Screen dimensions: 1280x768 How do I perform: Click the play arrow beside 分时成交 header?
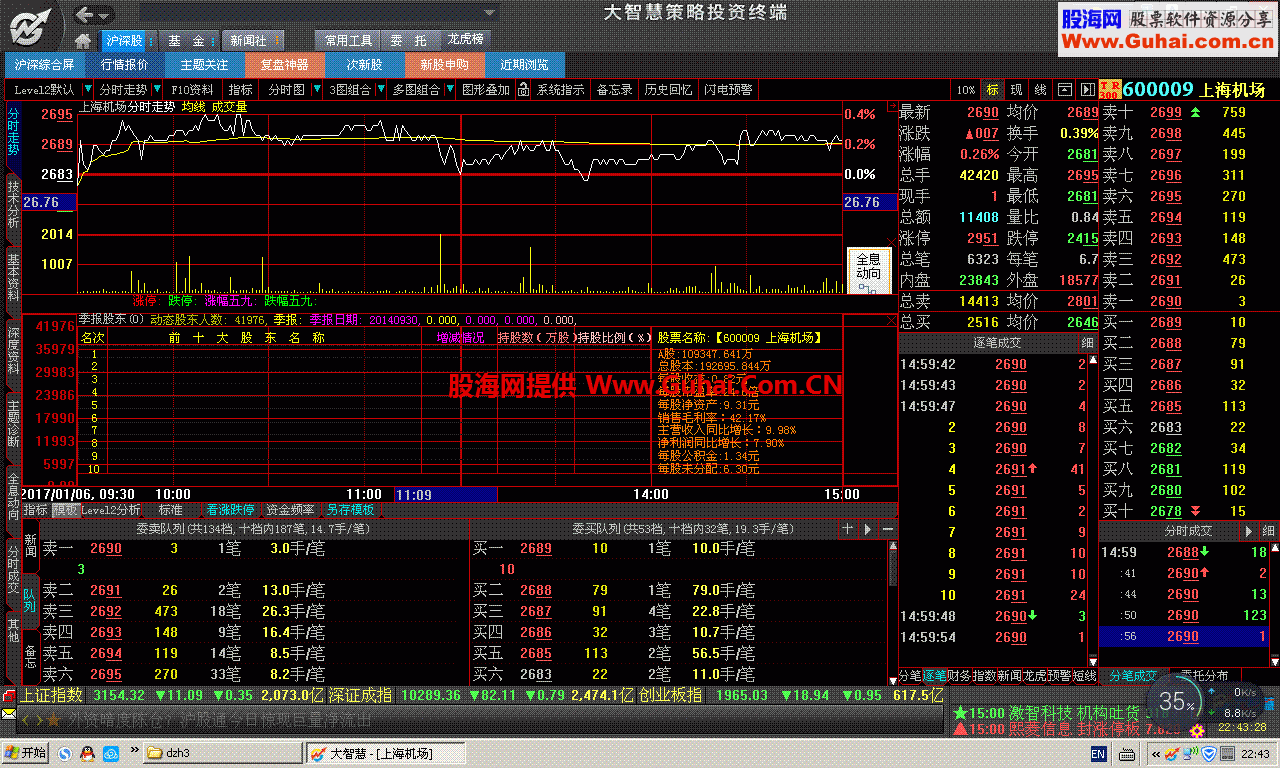pyautogui.click(x=1248, y=530)
